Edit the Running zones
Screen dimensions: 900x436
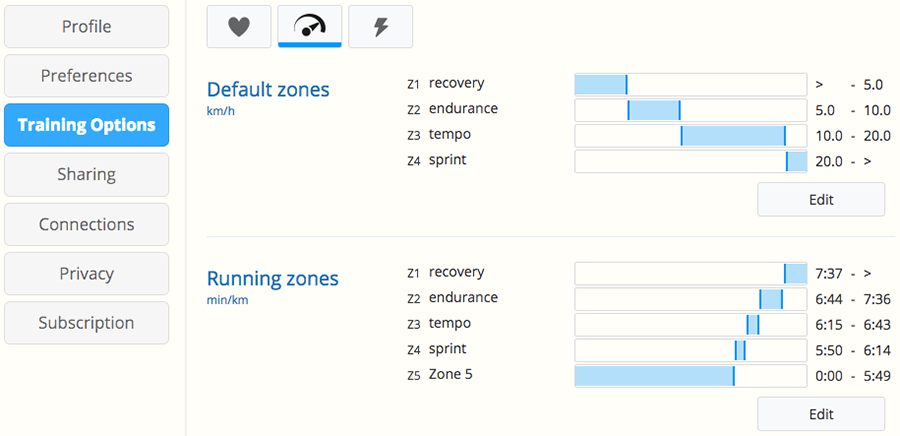coord(821,414)
